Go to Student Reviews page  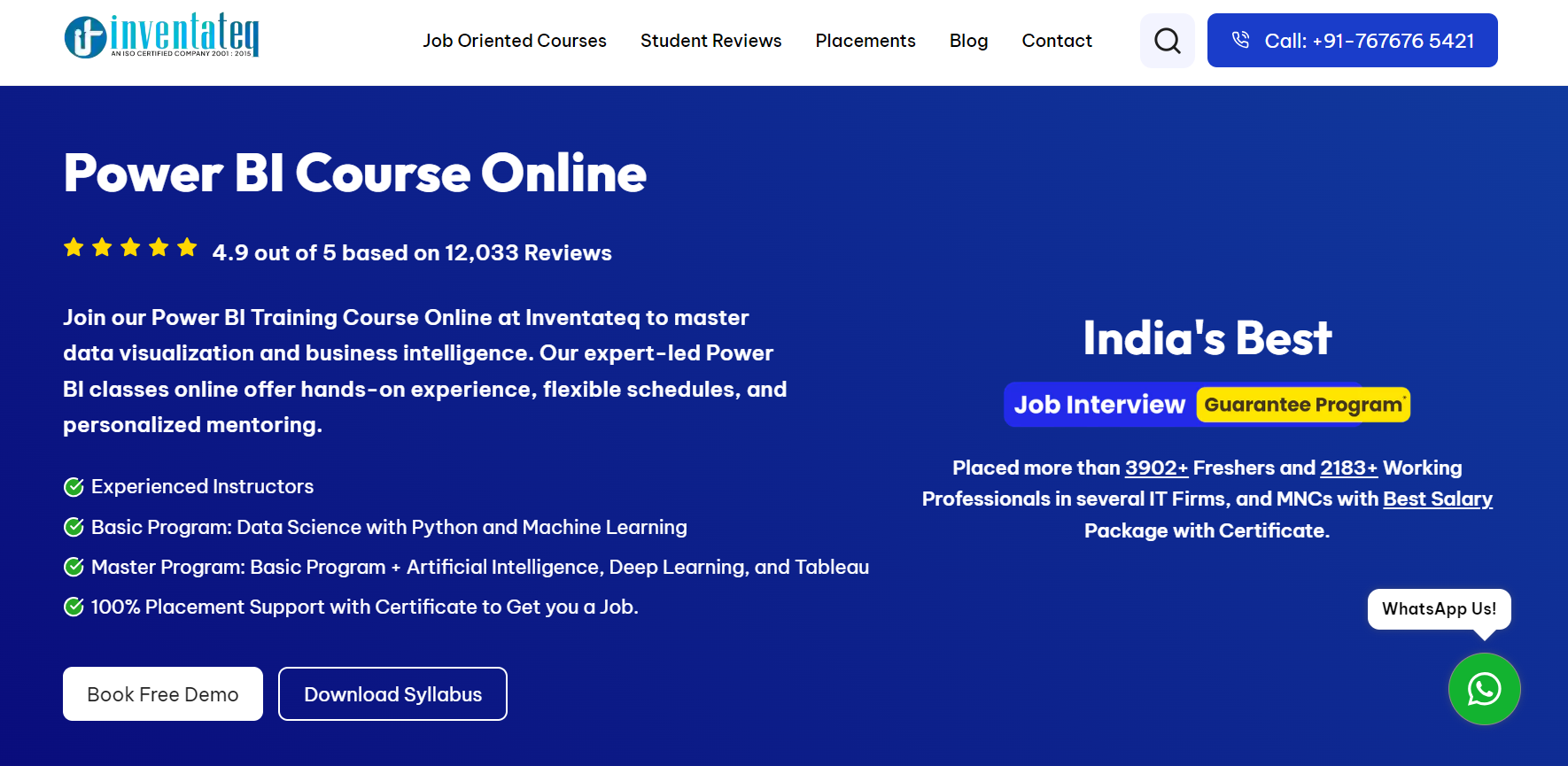711,41
